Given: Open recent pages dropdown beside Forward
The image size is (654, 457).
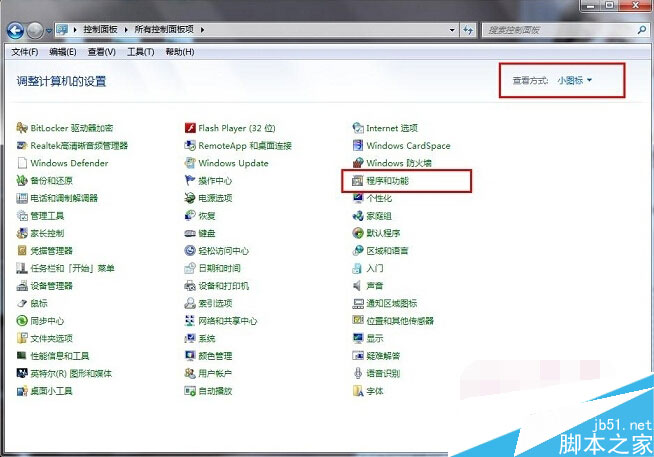Looking at the screenshot, I should point(49,30).
